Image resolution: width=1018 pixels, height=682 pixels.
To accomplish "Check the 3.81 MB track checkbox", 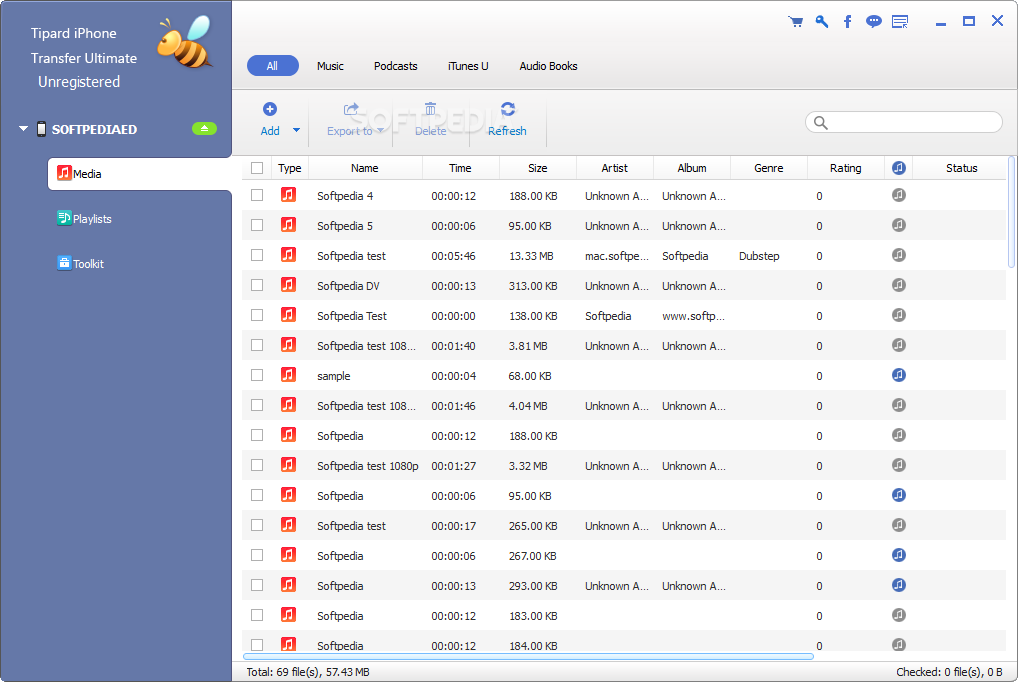I will click(257, 345).
